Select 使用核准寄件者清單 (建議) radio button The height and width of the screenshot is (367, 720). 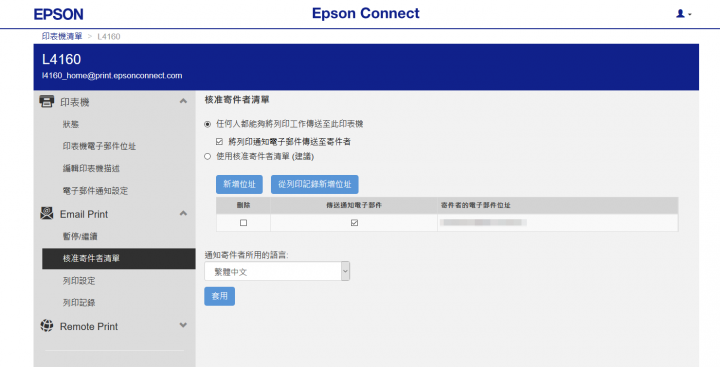point(208,157)
